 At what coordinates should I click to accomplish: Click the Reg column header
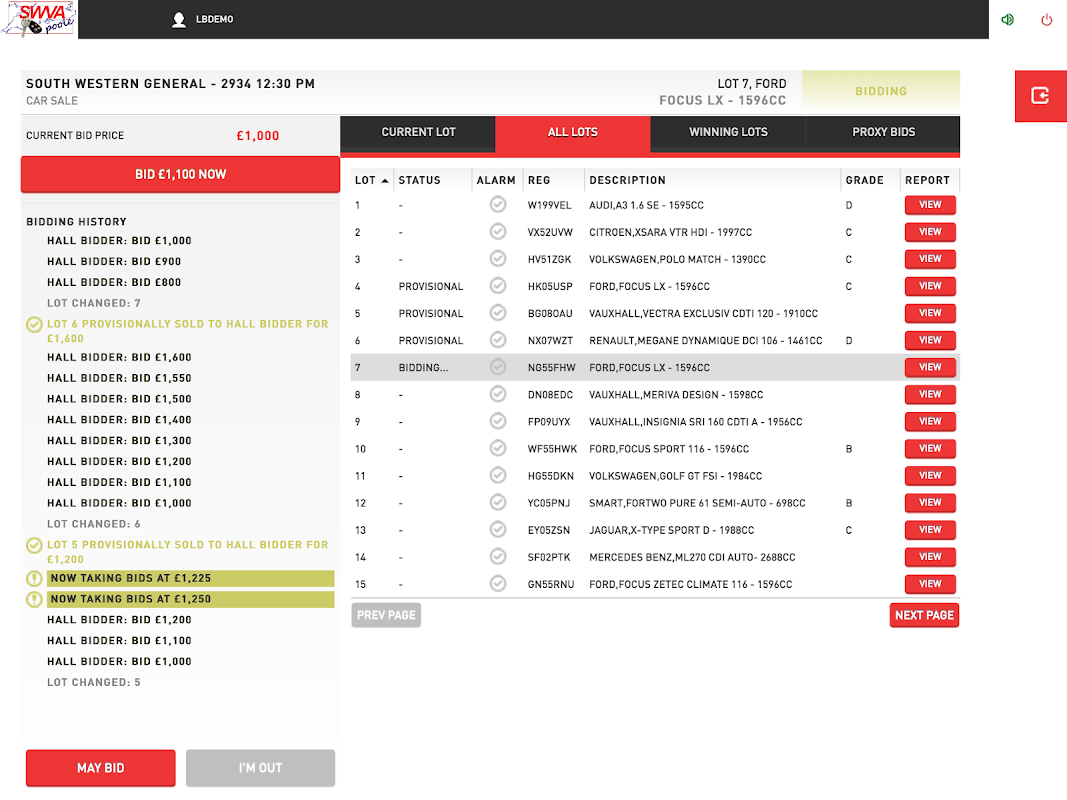point(539,180)
